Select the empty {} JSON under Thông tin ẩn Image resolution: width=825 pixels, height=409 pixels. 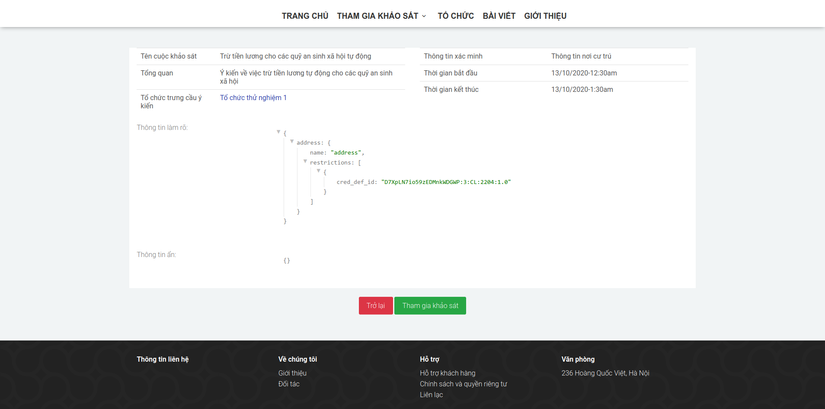[287, 261]
